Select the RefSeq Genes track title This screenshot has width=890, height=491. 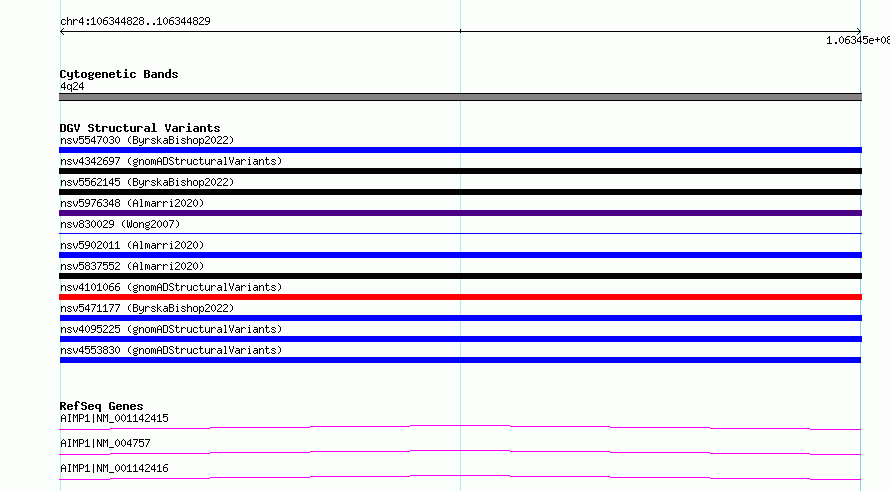pos(102,406)
